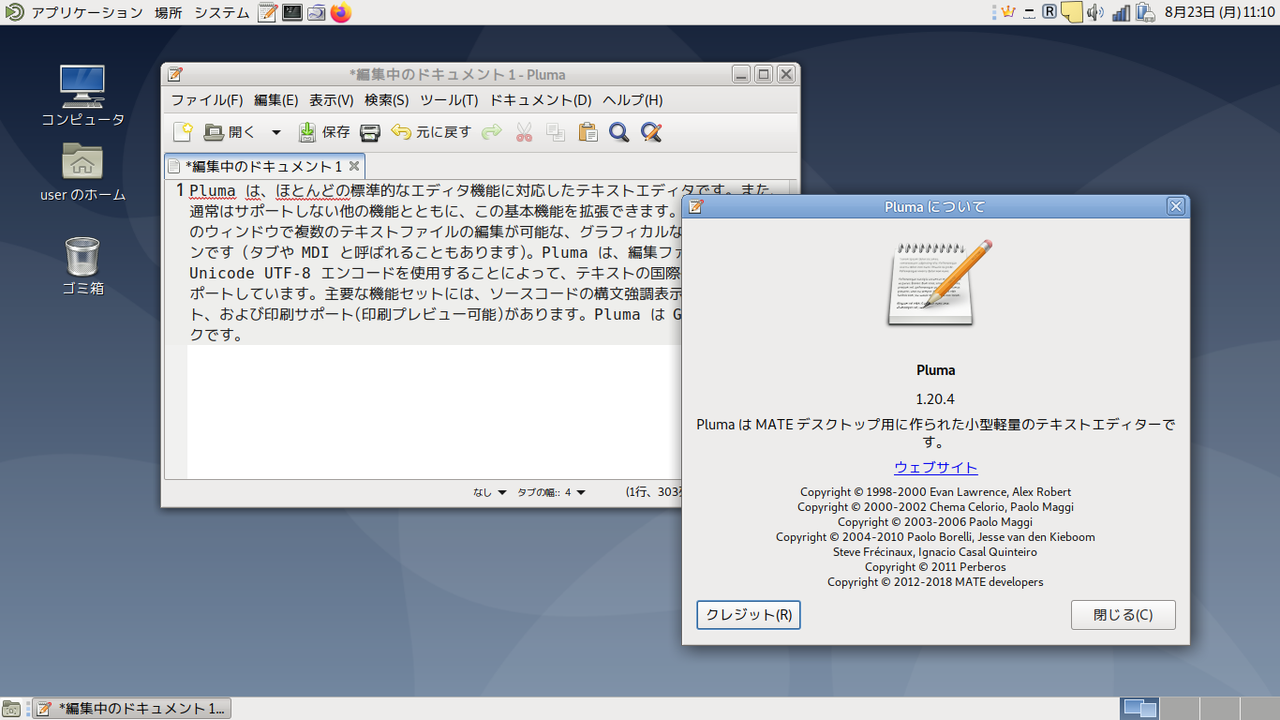
Task: Open the 検索(S) menu
Action: click(x=386, y=100)
